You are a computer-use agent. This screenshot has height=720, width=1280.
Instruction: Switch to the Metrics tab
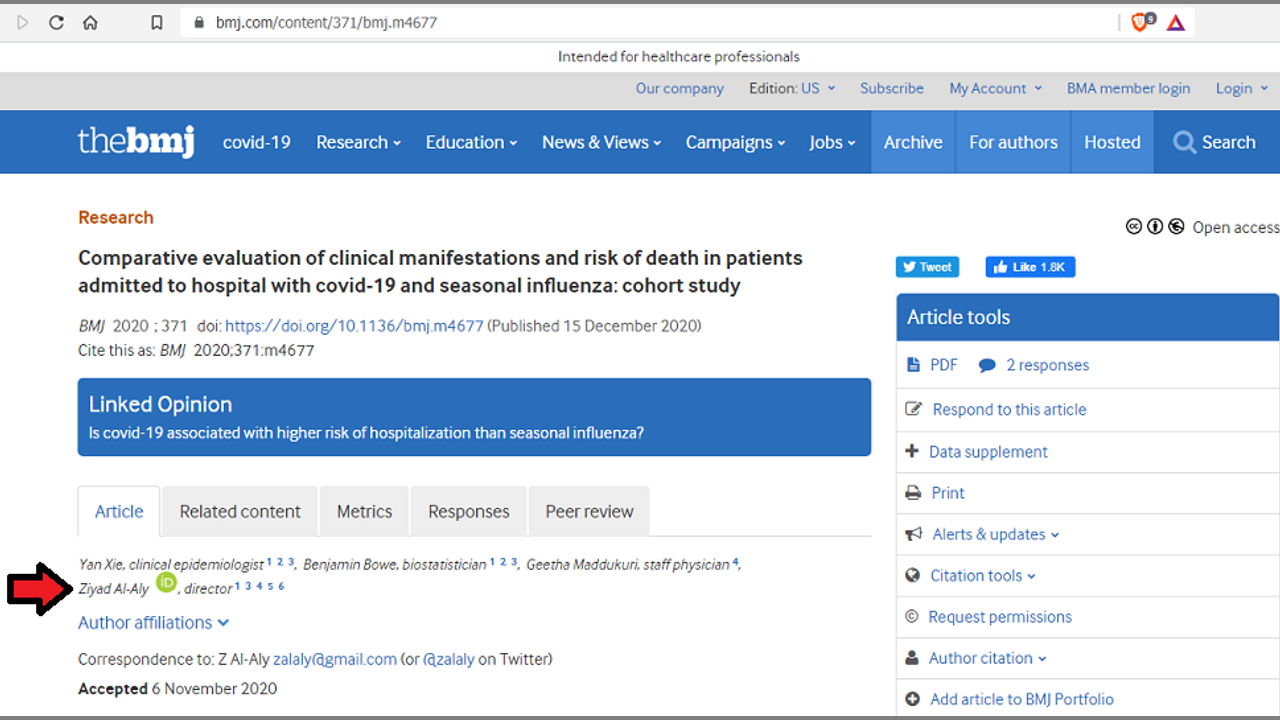click(364, 511)
